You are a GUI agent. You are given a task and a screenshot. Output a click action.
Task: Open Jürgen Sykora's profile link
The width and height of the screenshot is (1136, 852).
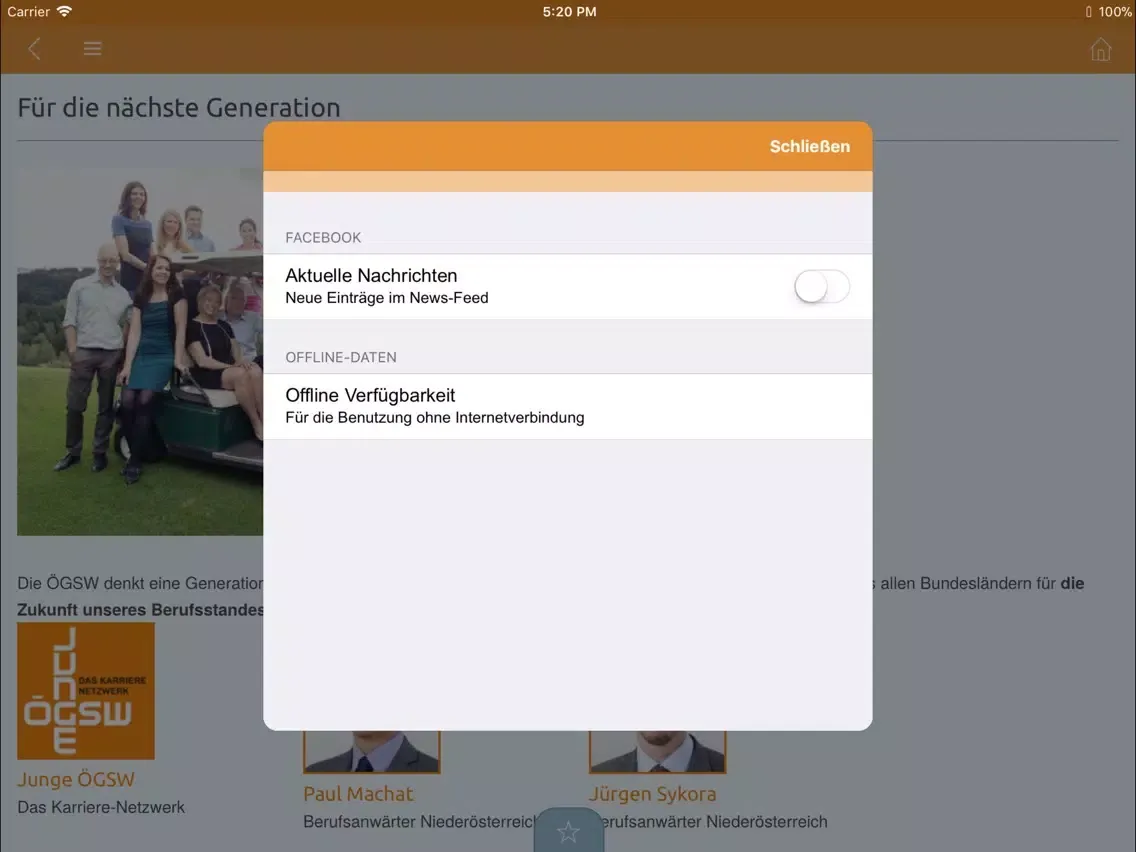[x=653, y=794]
